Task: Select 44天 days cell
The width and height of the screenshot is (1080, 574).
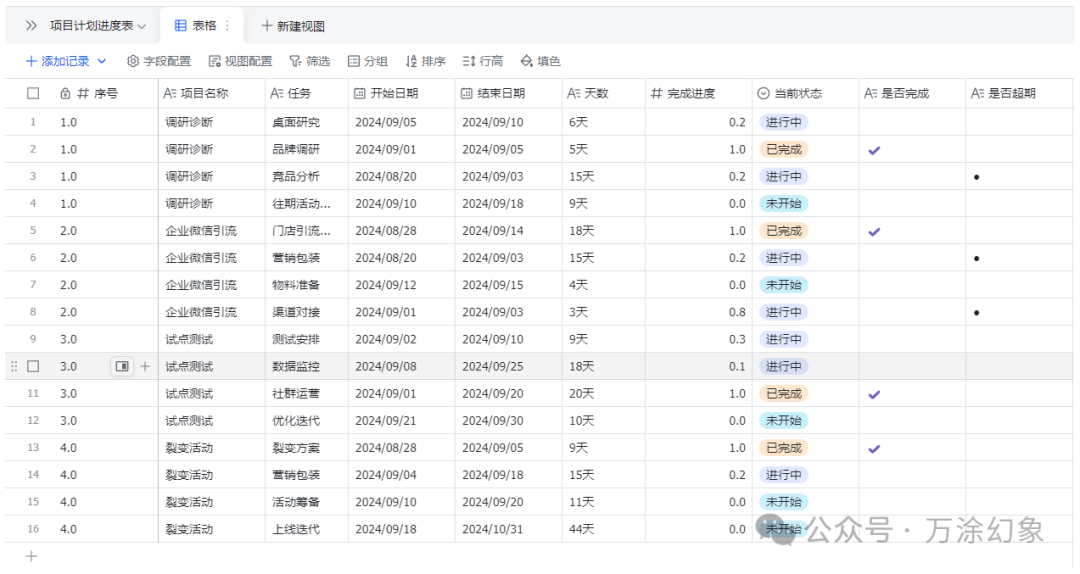Action: tap(603, 529)
